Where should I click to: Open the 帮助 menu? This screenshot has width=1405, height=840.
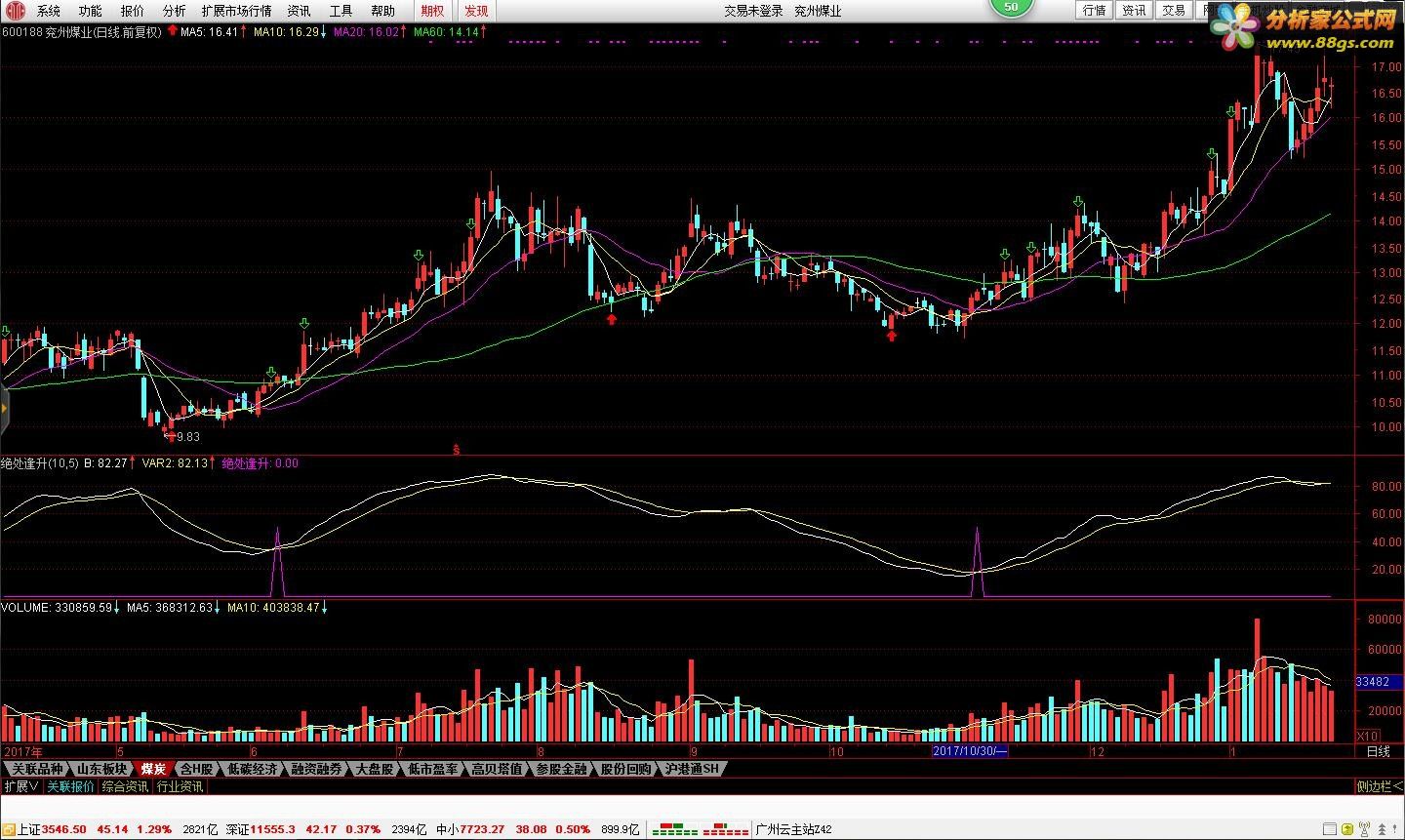tap(382, 11)
